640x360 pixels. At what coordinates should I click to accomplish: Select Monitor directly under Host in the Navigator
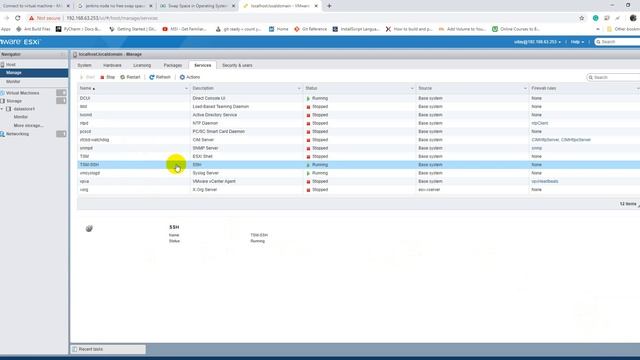(x=13, y=82)
